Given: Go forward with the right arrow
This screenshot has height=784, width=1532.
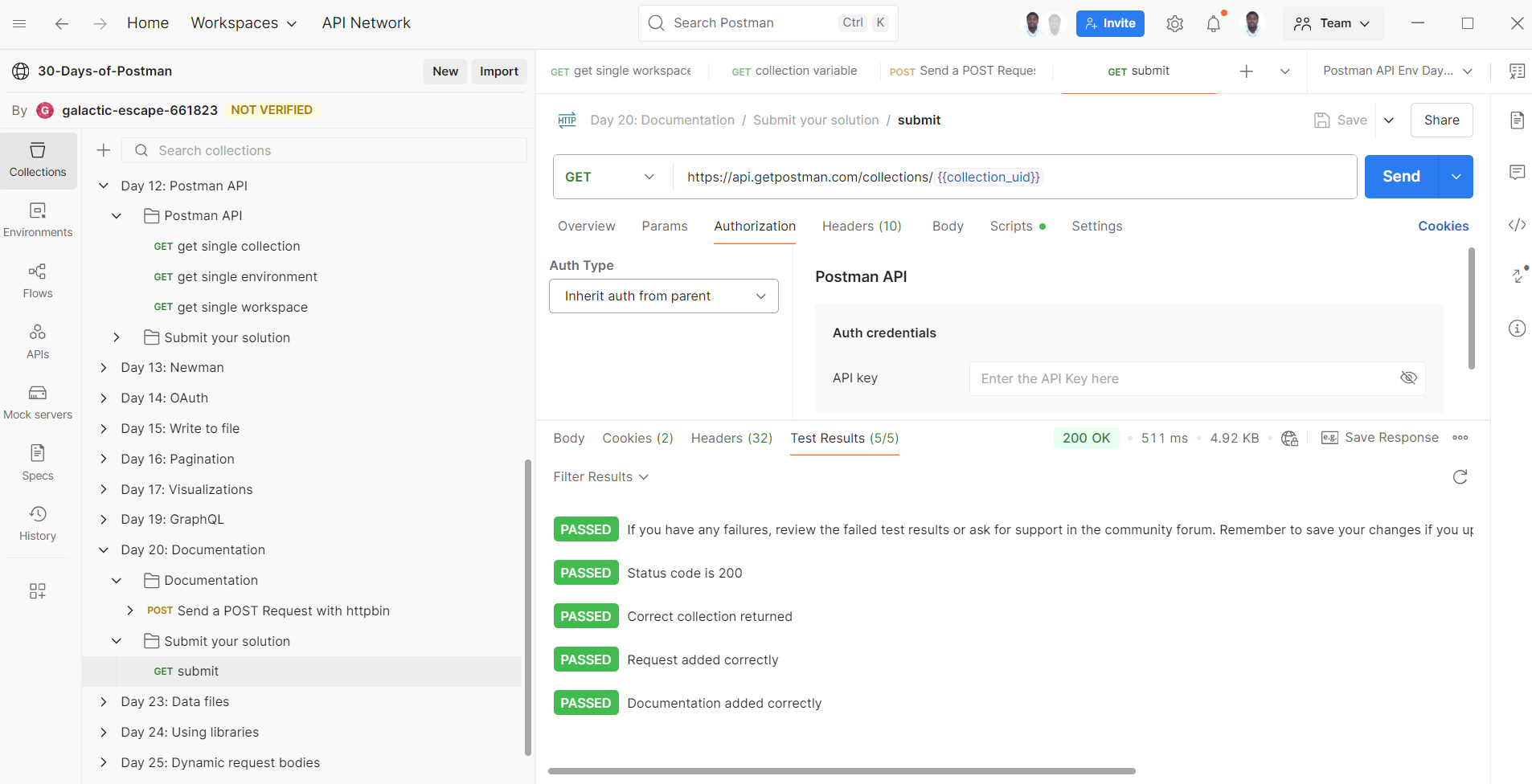Looking at the screenshot, I should click(x=100, y=23).
